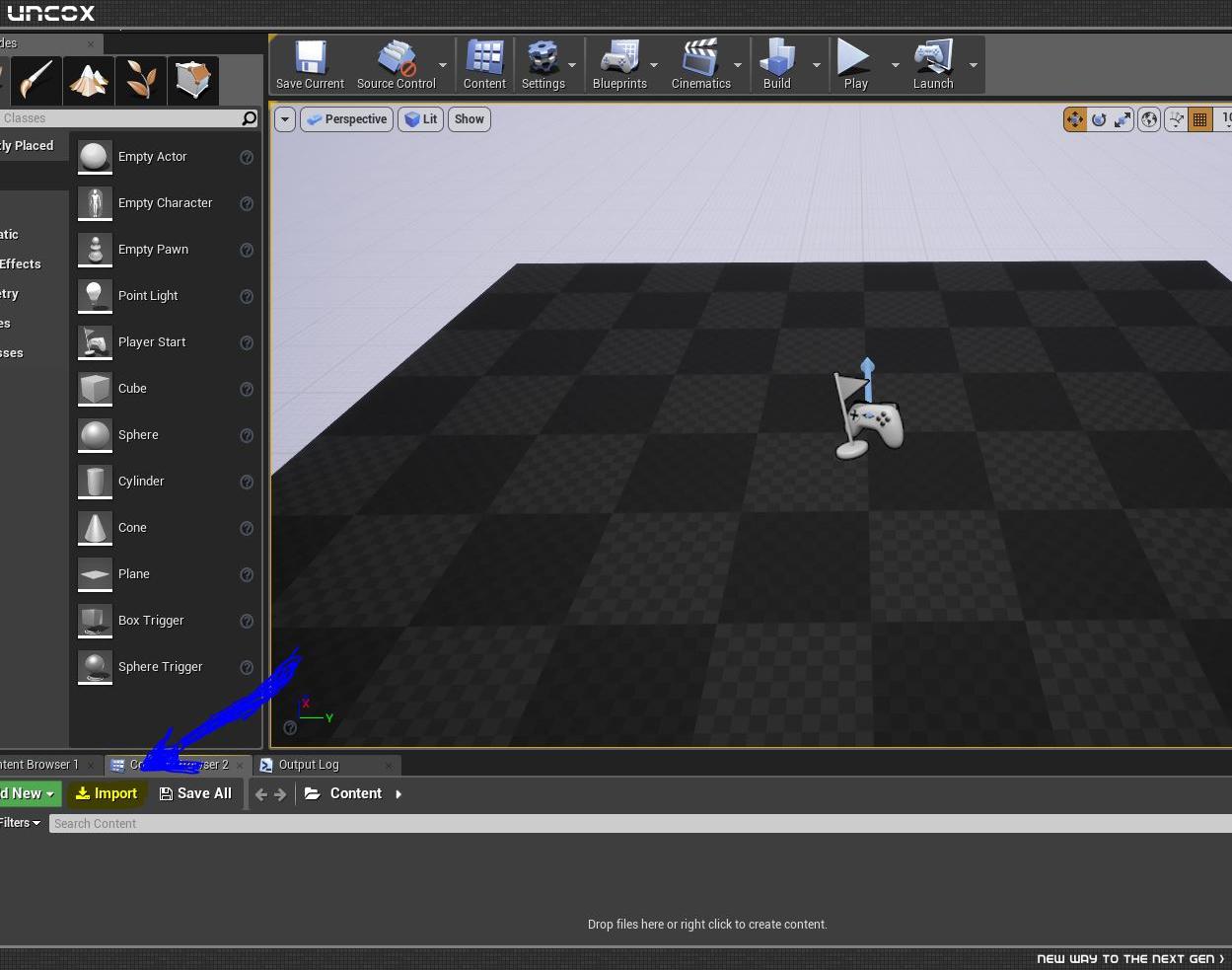This screenshot has width=1232, height=970.
Task: Open Settings from the toolbar
Action: point(543,65)
